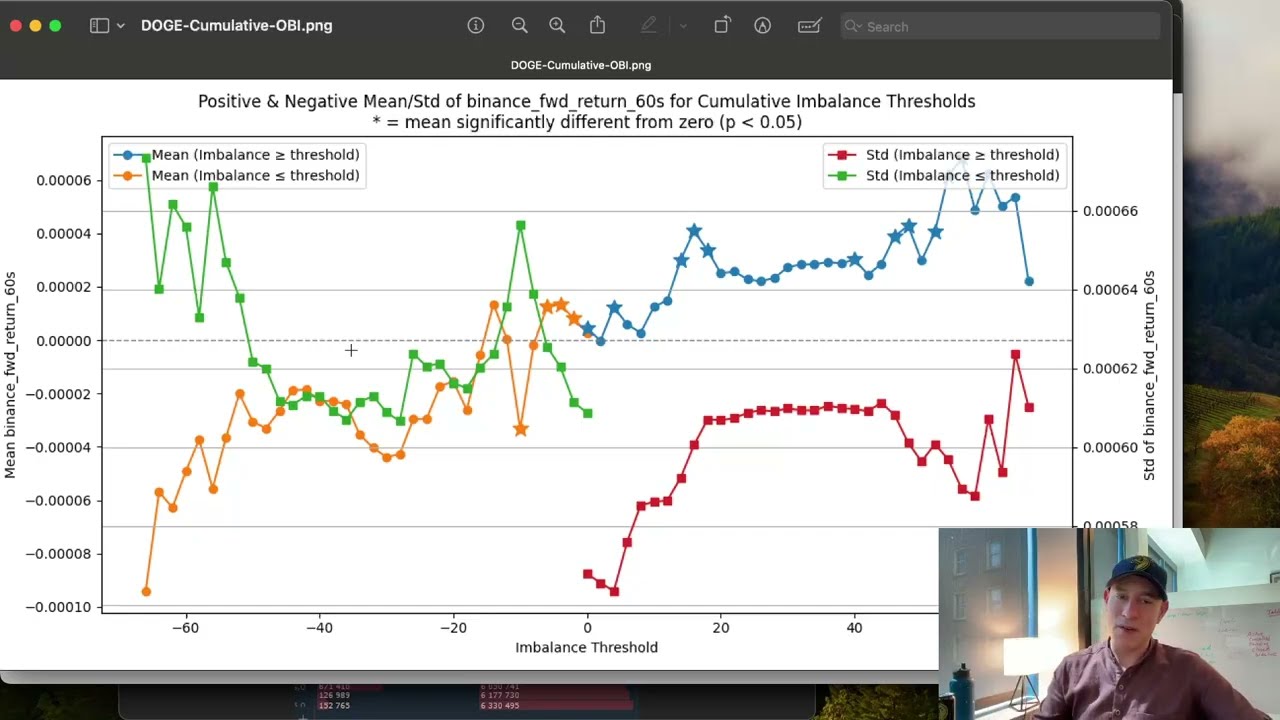Image resolution: width=1280 pixels, height=720 pixels.
Task: Click the y-axis value −0.00010
Action: point(59,607)
